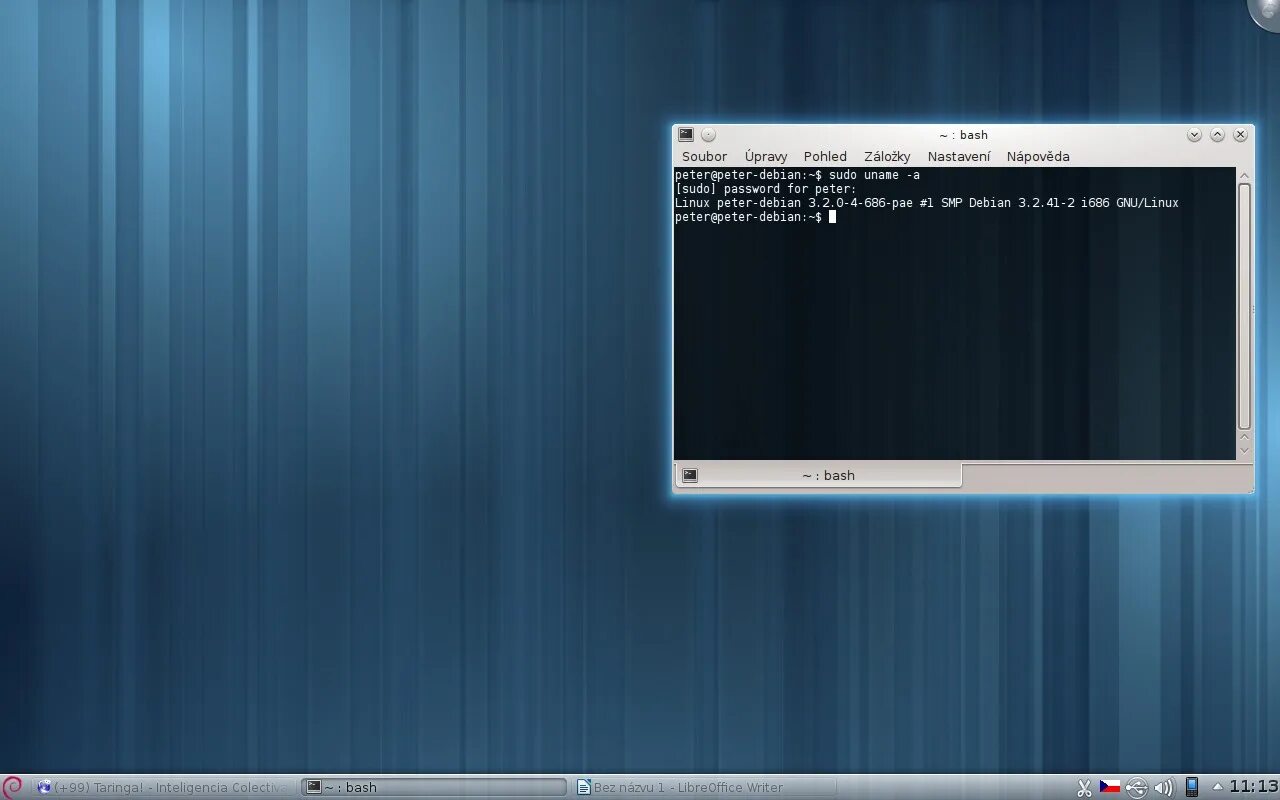Viewport: 1280px width, 800px height.
Task: Click the Czech flag keyboard layout indicator
Action: click(x=1110, y=787)
